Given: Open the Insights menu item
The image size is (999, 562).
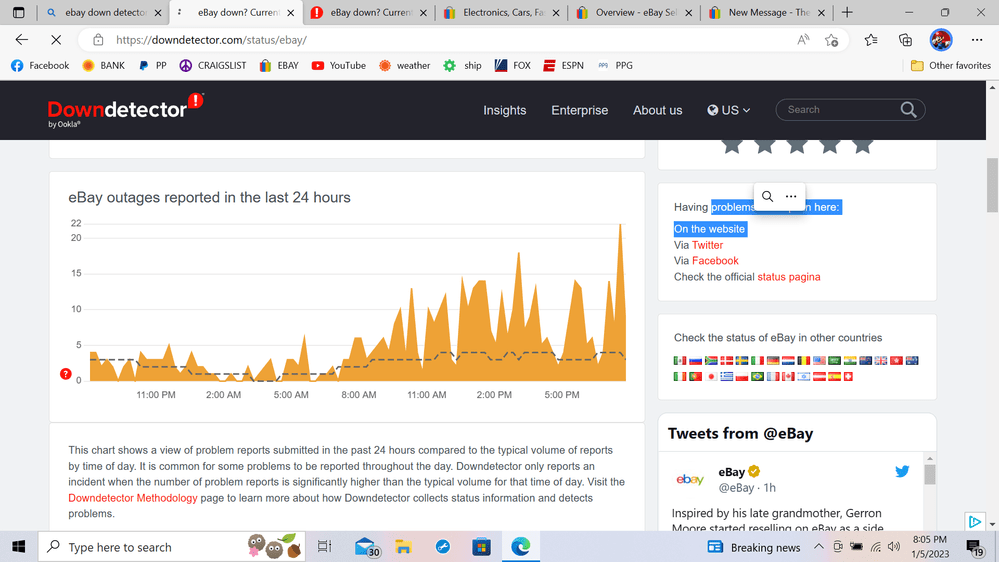Looking at the screenshot, I should [505, 110].
